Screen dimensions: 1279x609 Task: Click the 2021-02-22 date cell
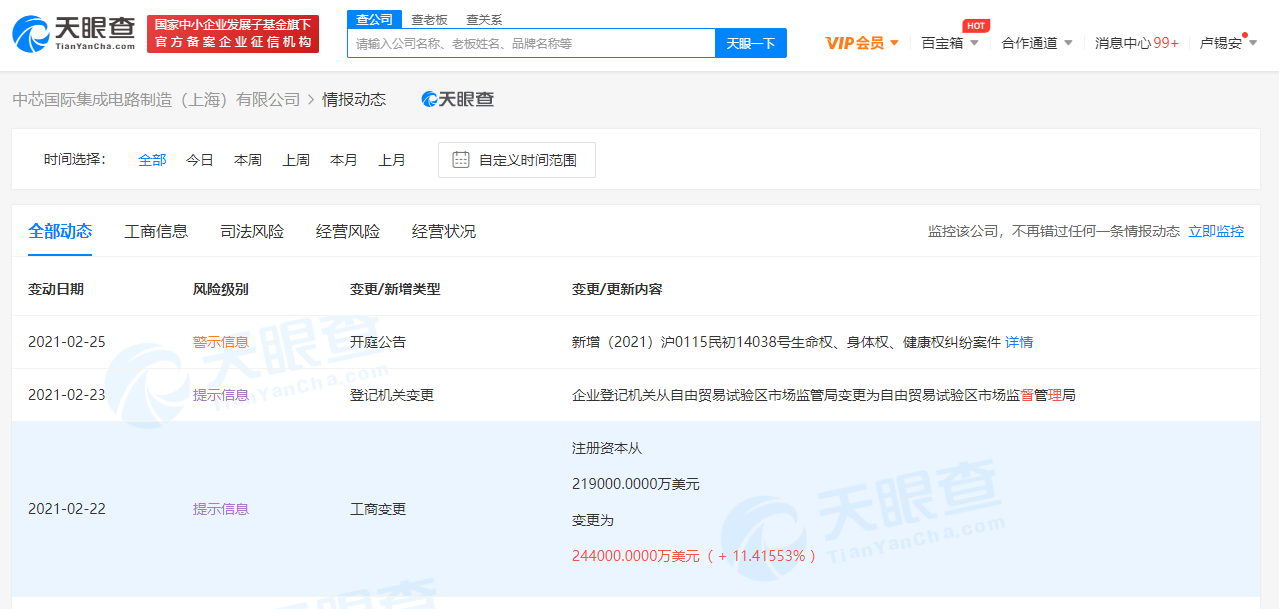pos(67,509)
